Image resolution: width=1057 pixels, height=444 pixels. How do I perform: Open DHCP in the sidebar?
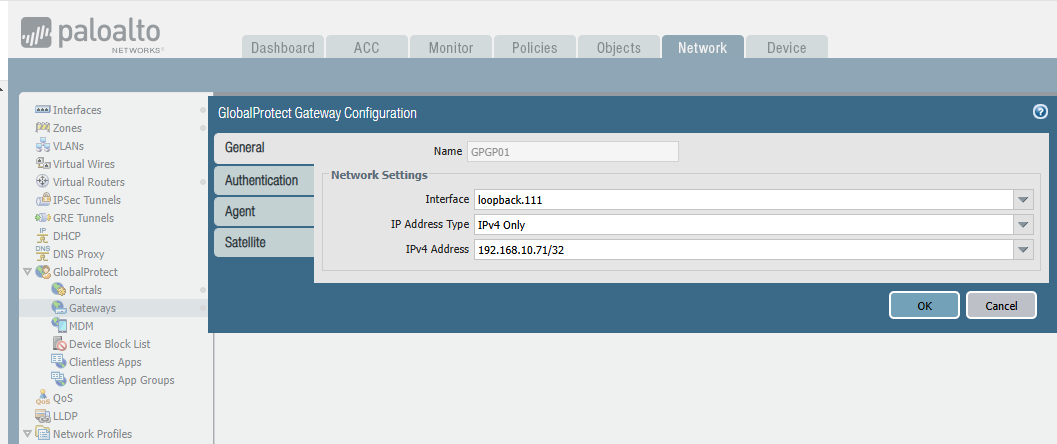click(x=67, y=236)
